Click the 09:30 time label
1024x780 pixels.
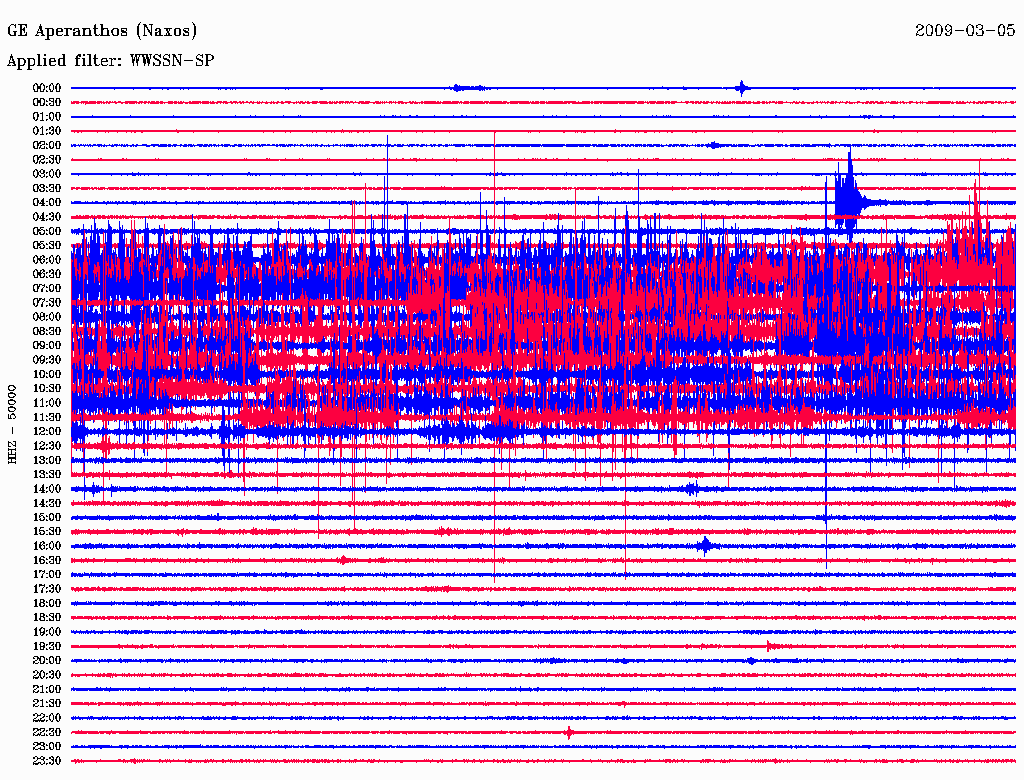(x=47, y=360)
